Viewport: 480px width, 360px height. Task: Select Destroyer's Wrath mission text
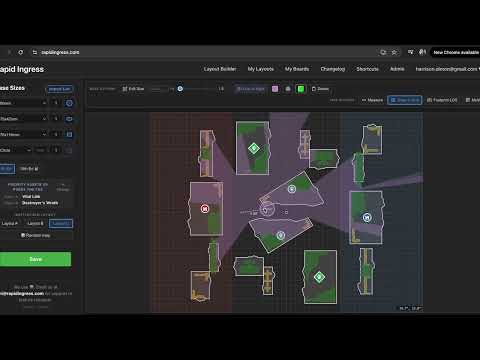[x=40, y=203]
